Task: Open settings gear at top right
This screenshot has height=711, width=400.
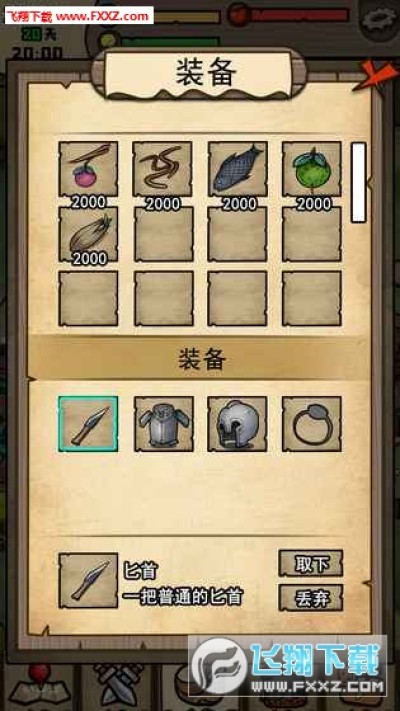Action: pyautogui.click(x=381, y=19)
